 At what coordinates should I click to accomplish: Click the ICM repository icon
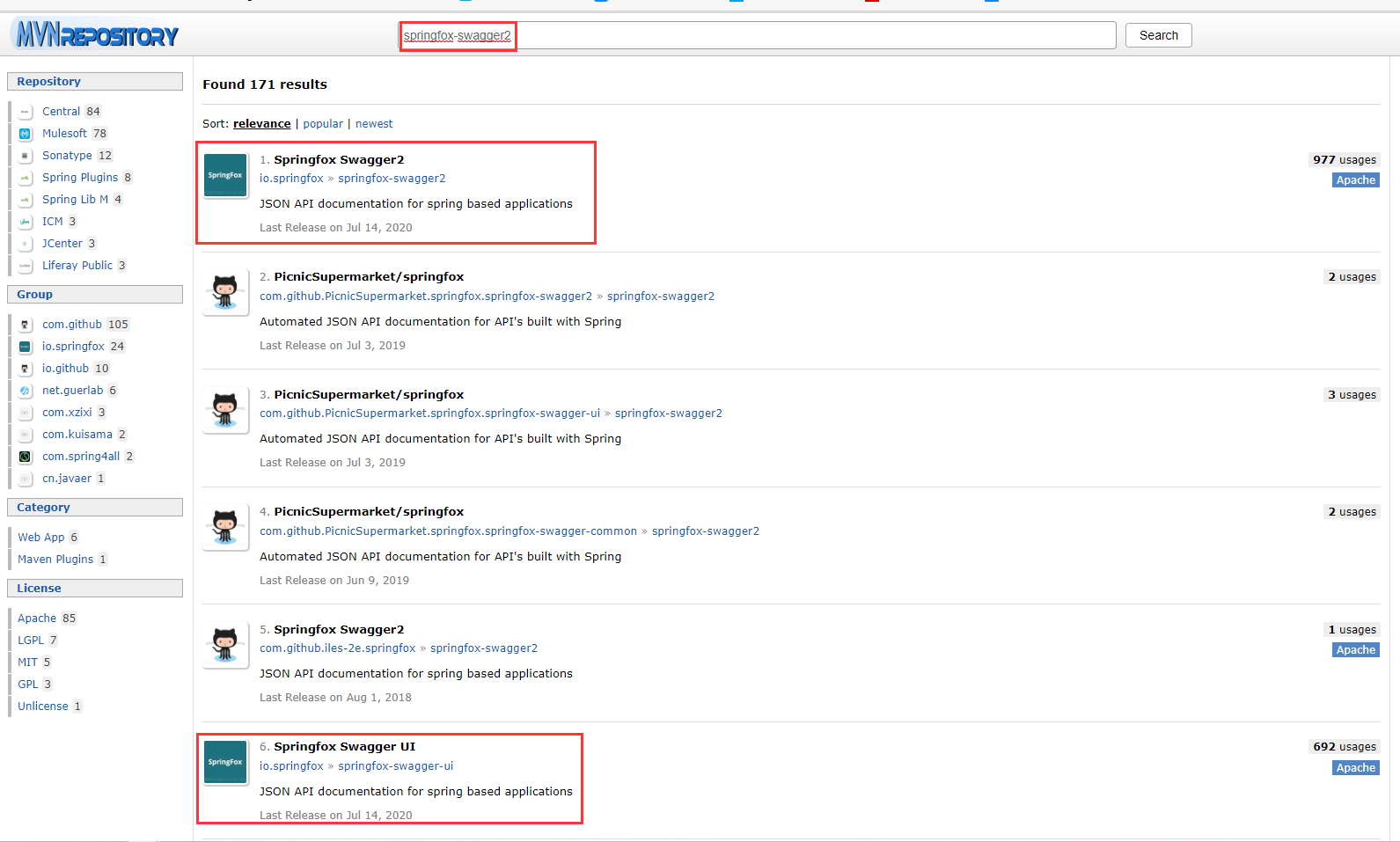26,222
